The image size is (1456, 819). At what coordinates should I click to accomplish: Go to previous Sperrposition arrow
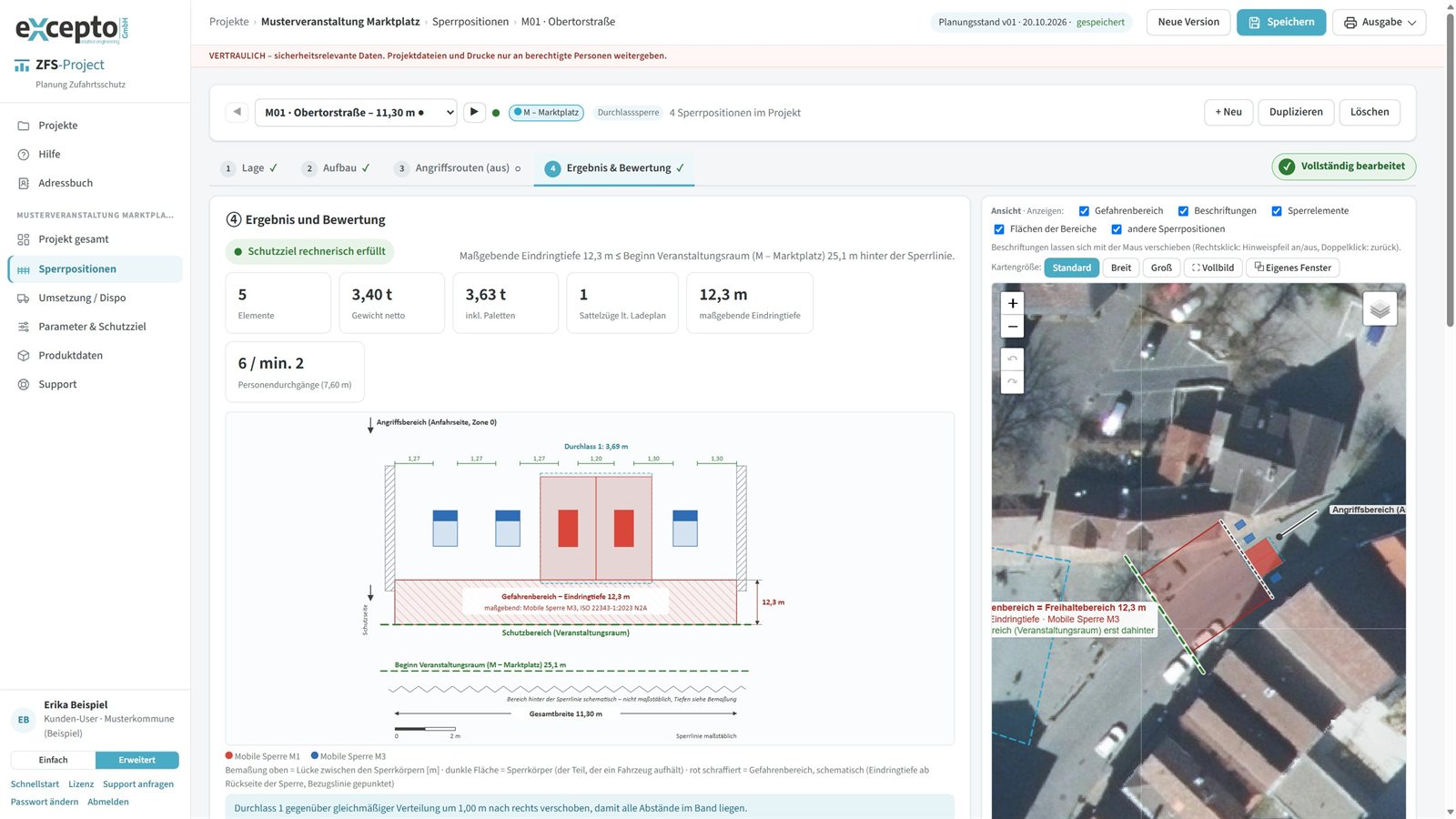pyautogui.click(x=238, y=112)
